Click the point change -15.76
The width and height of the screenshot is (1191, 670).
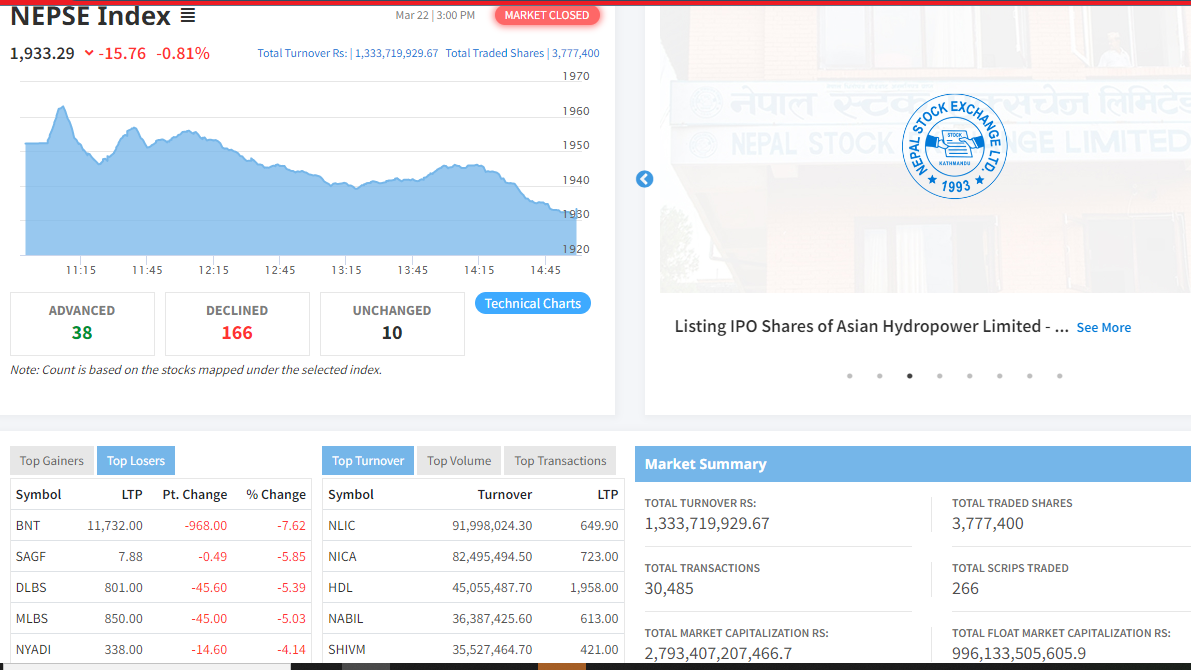(122, 53)
